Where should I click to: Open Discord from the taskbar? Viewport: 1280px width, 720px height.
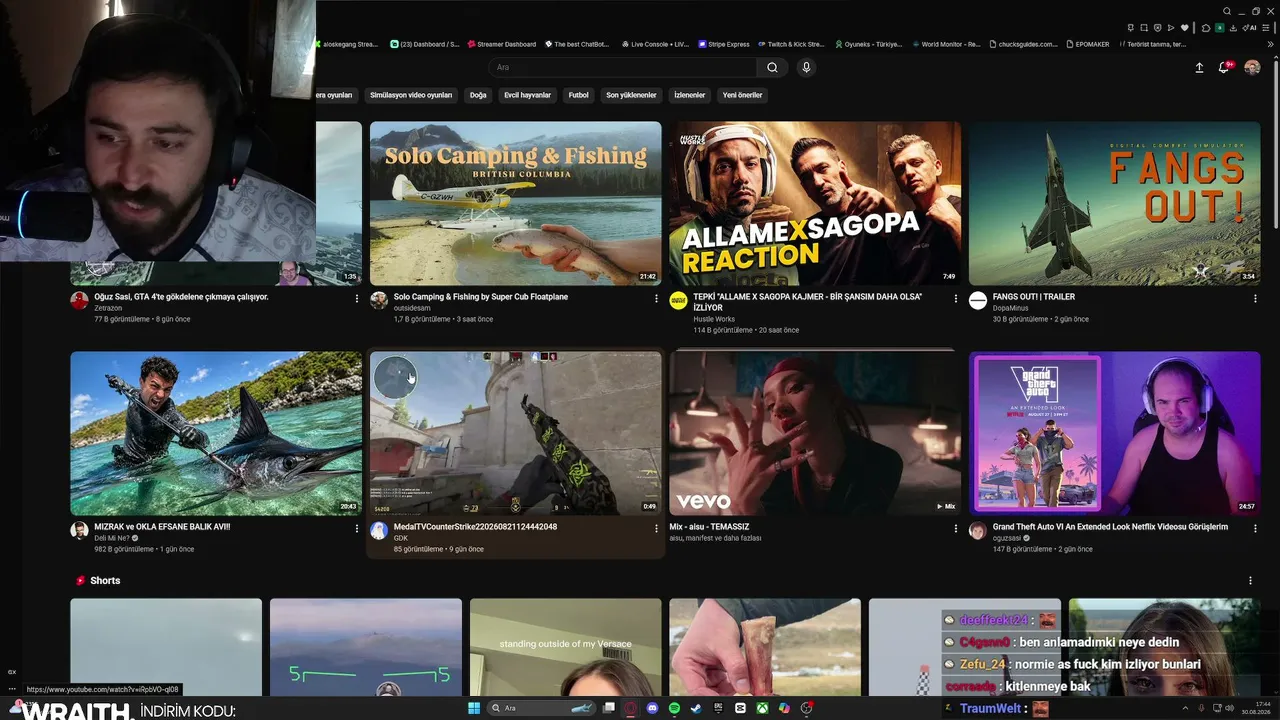tap(653, 708)
